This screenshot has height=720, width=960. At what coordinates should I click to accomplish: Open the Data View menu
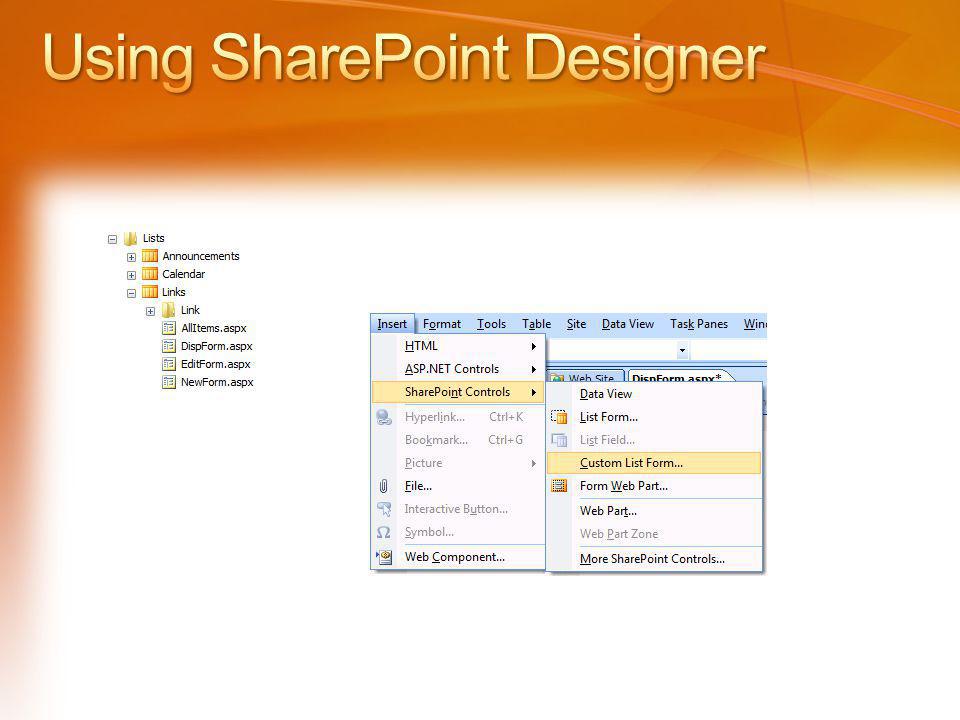coord(628,324)
